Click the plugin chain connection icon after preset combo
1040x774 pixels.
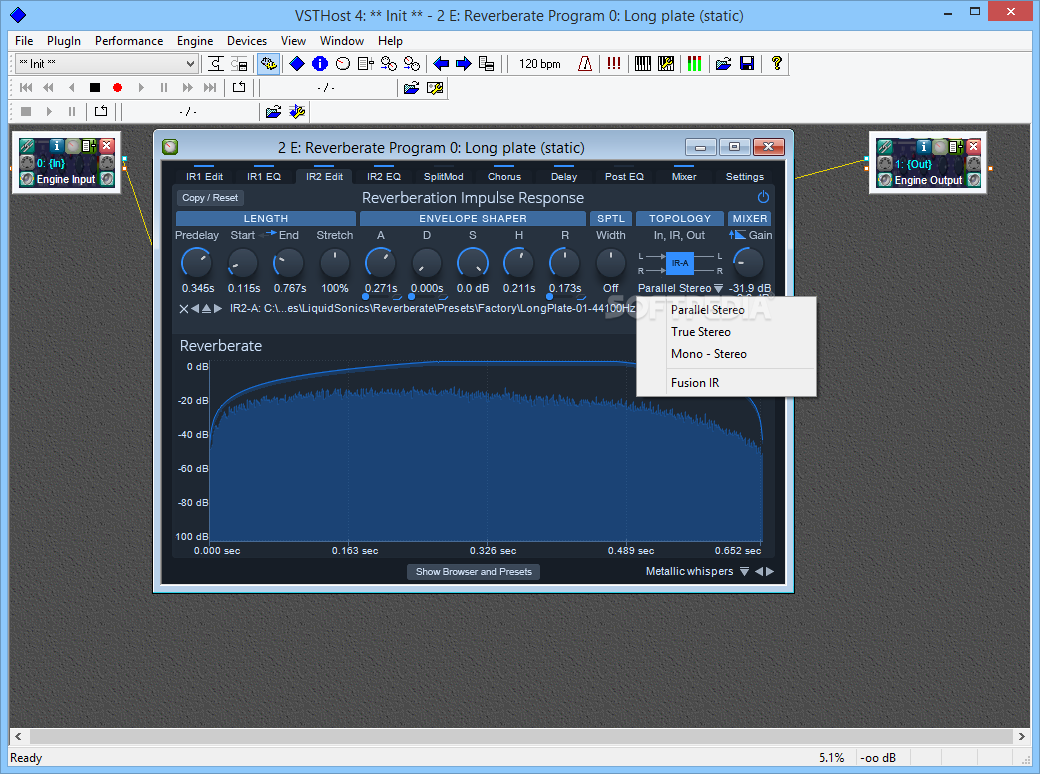(x=216, y=64)
